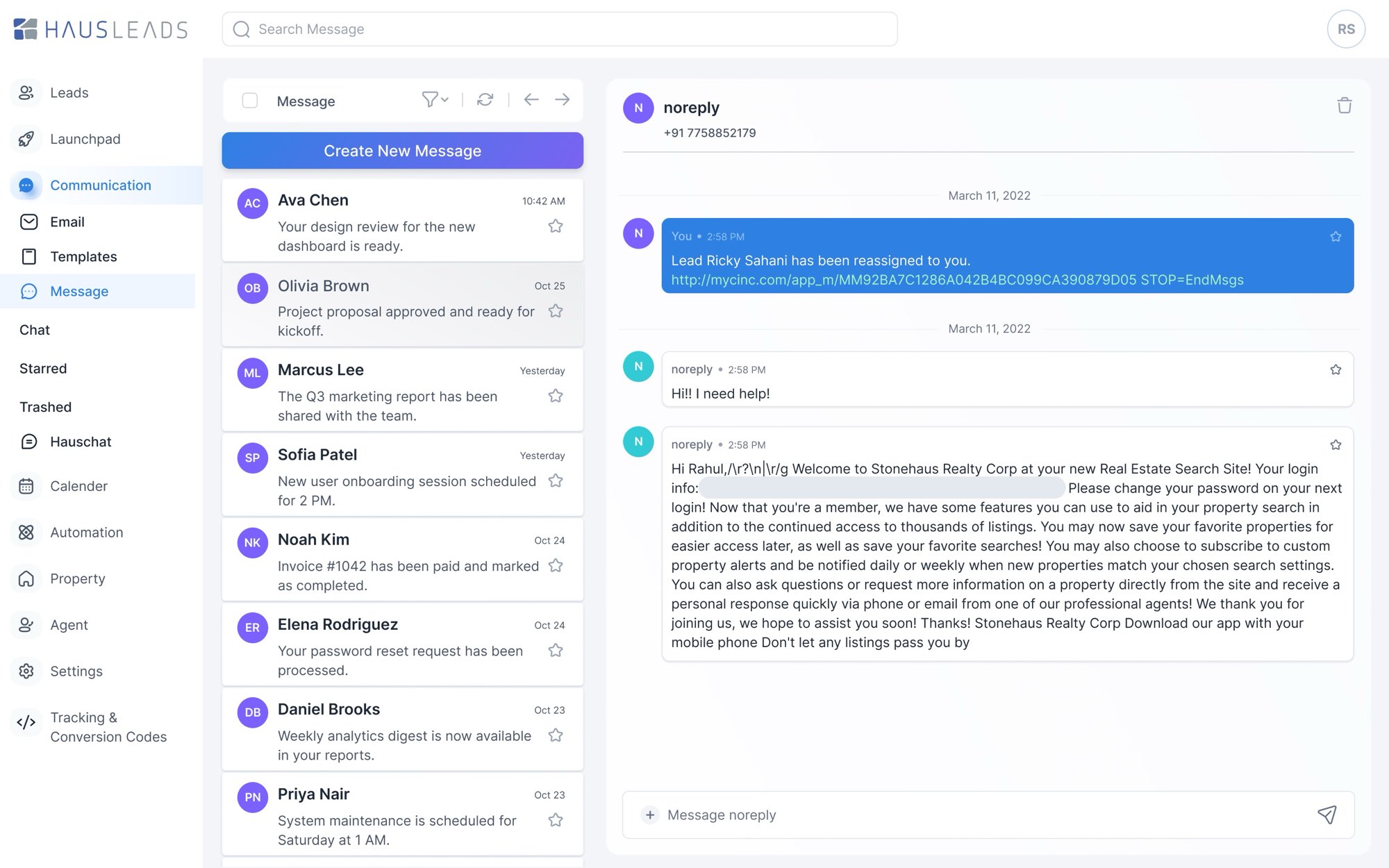This screenshot has height=868, width=1389.
Task: Focus the Search Message field
Action: click(560, 29)
